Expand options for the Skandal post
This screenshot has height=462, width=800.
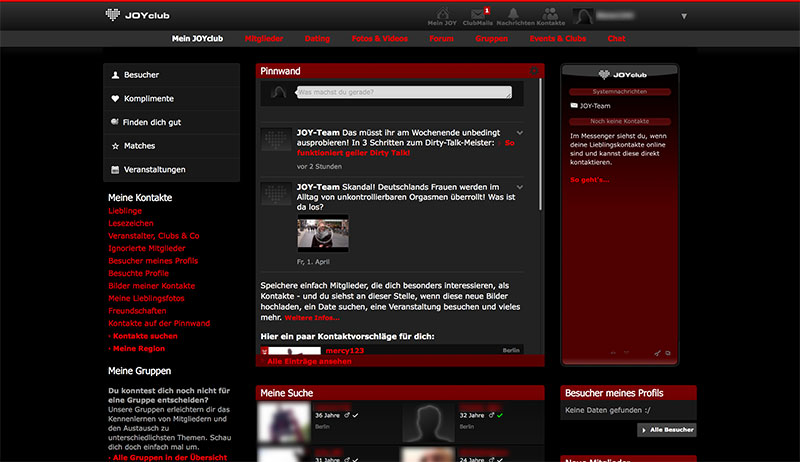[519, 187]
